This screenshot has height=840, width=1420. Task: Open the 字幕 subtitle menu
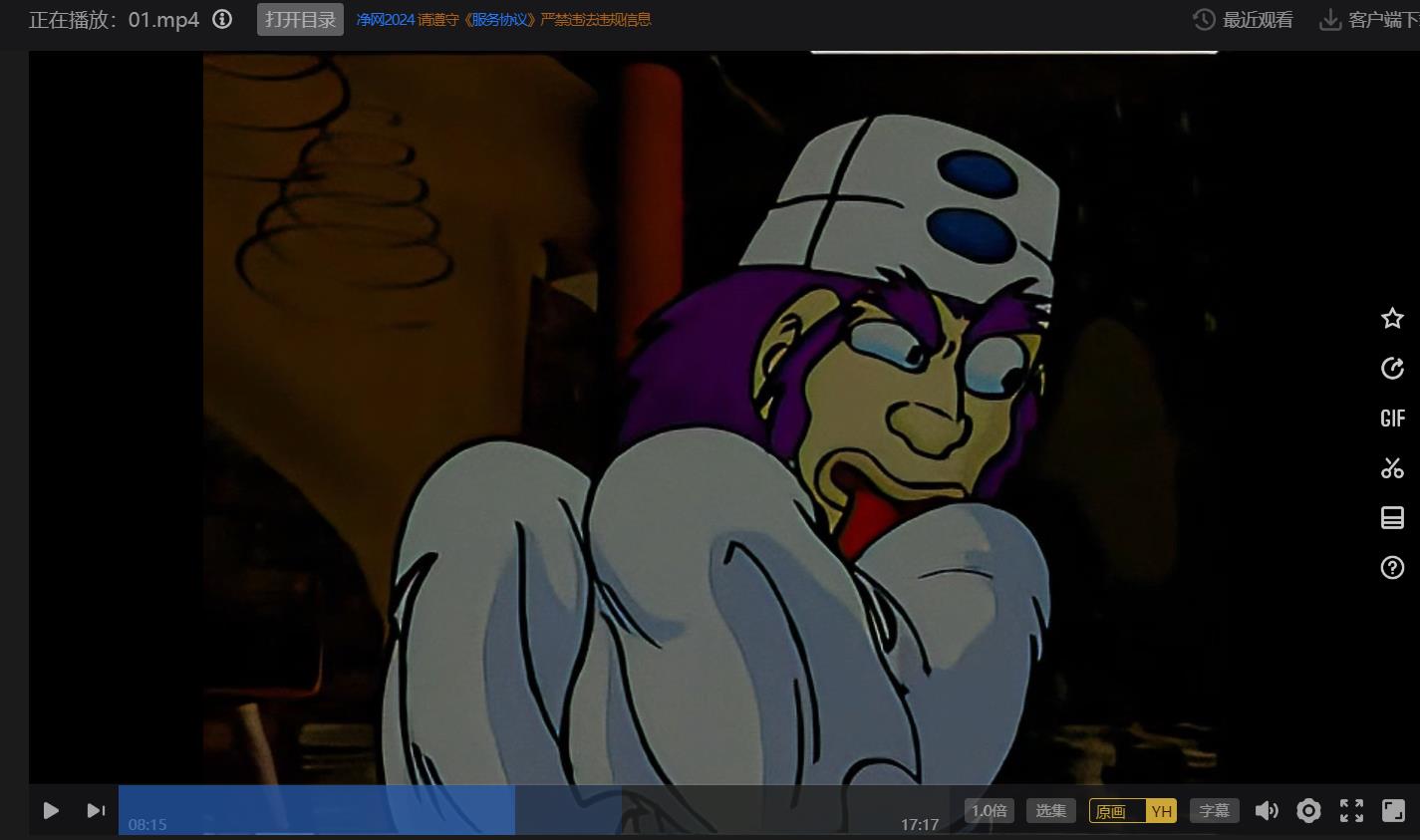[x=1214, y=811]
